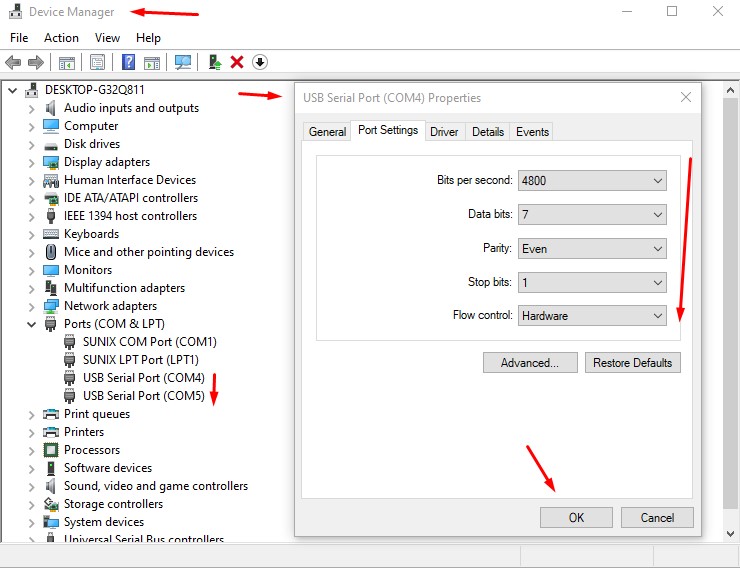Switch to the Events tab
Viewport: 740px width, 568px height.
[x=532, y=132]
